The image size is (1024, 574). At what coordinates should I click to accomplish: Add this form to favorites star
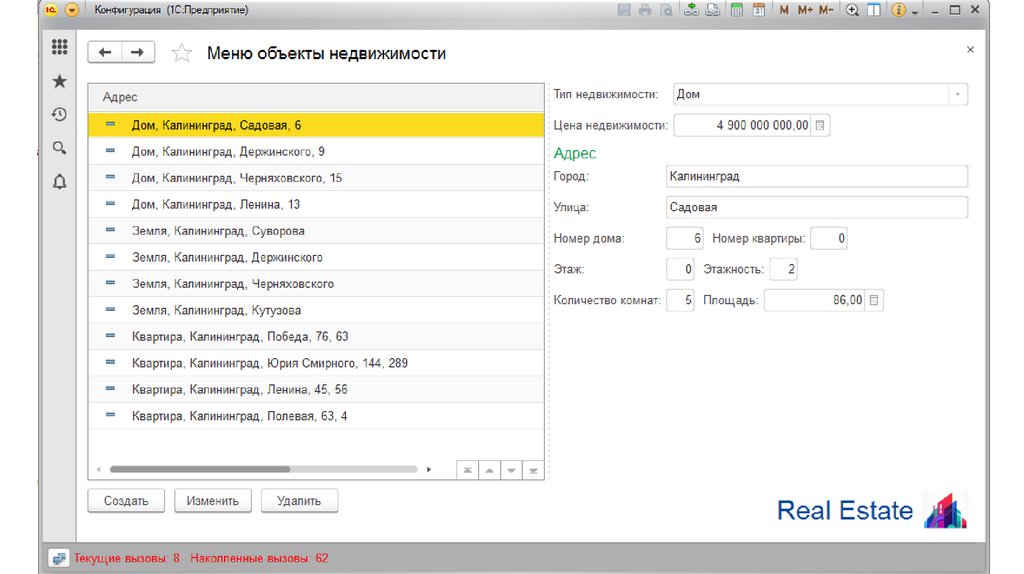point(181,53)
